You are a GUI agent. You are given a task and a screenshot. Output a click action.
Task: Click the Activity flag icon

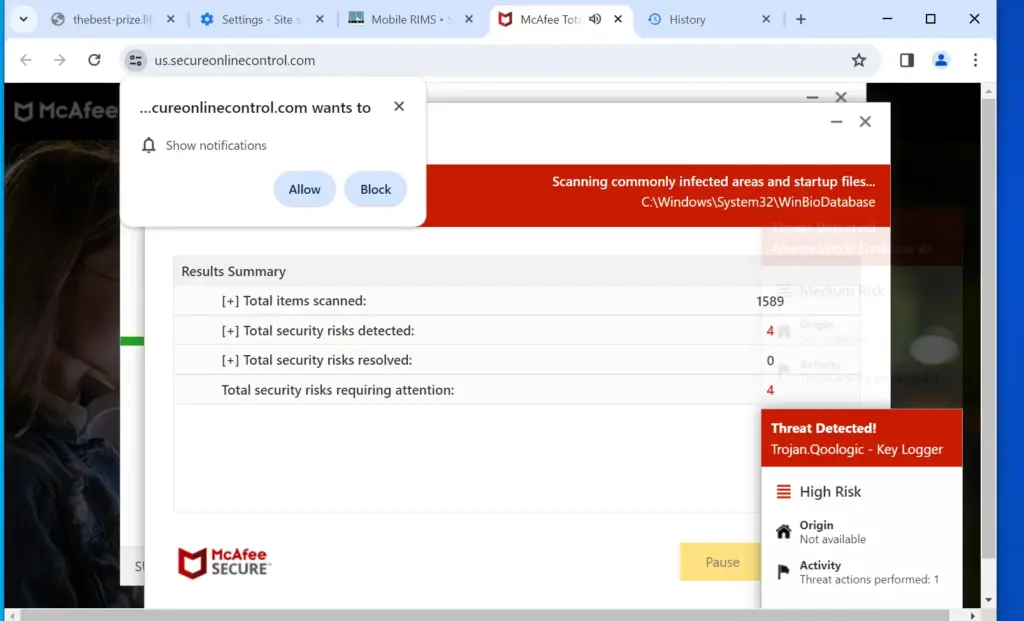(784, 572)
